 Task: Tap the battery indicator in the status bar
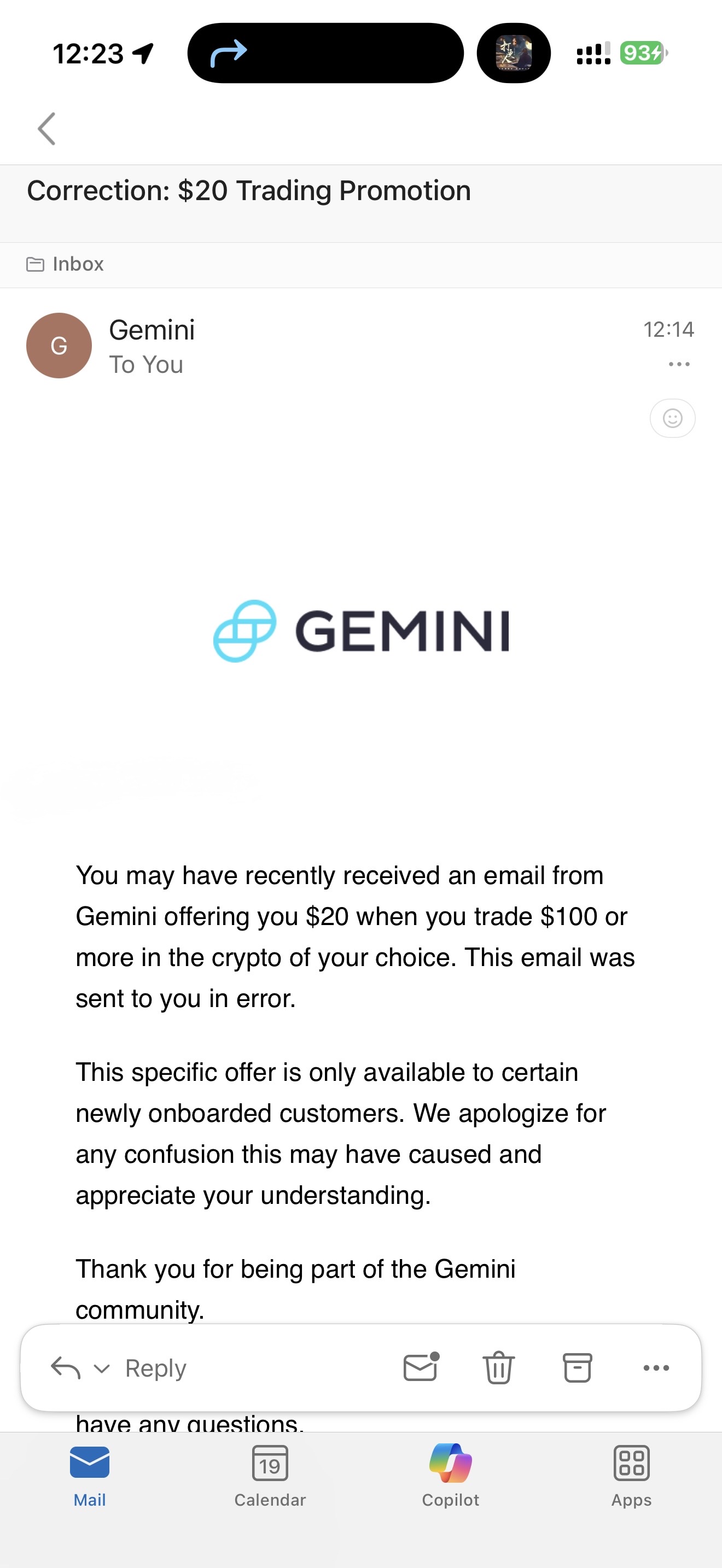pyautogui.click(x=641, y=54)
